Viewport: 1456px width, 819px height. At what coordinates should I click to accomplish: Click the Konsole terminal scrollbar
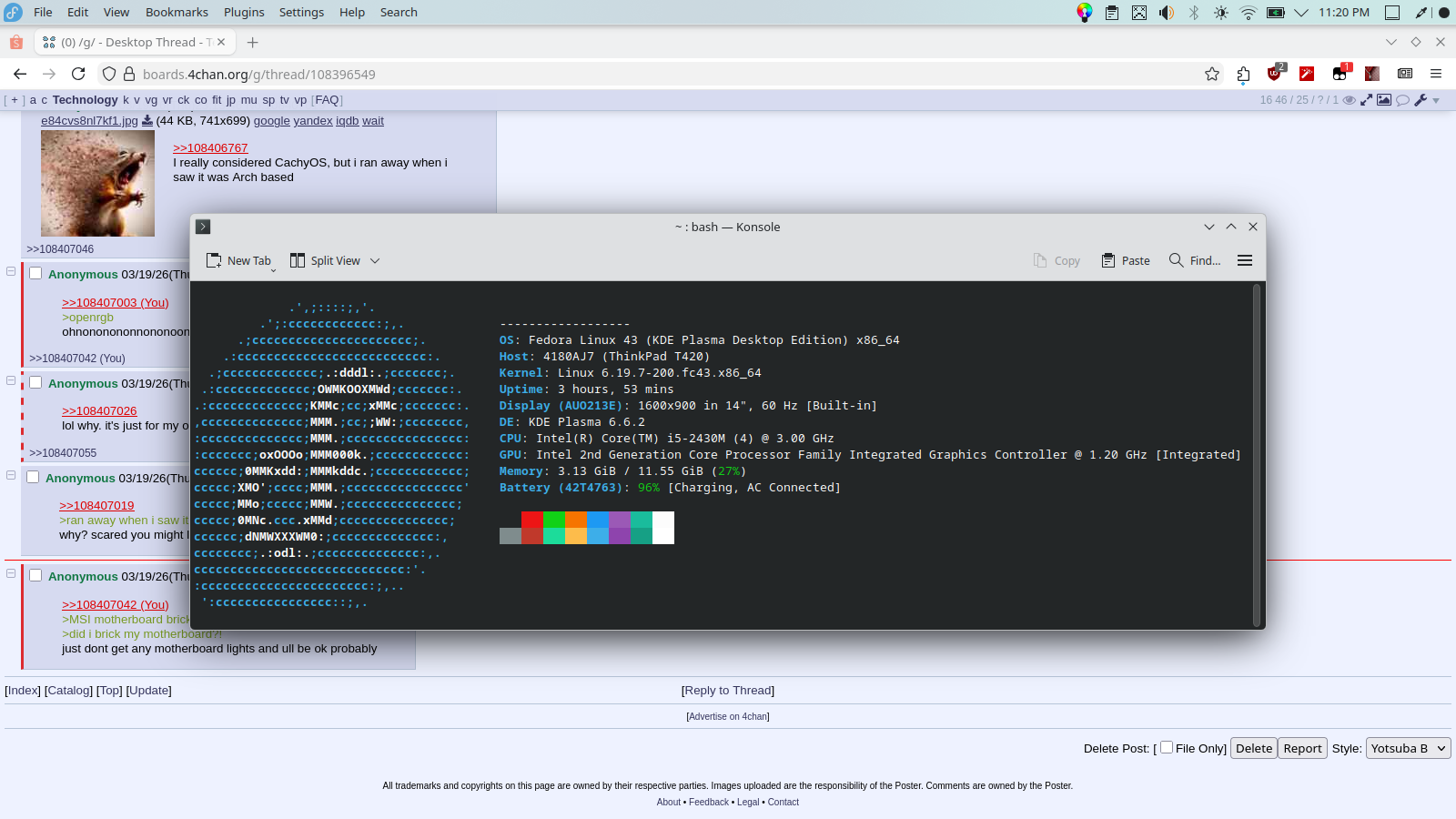[x=1257, y=455]
